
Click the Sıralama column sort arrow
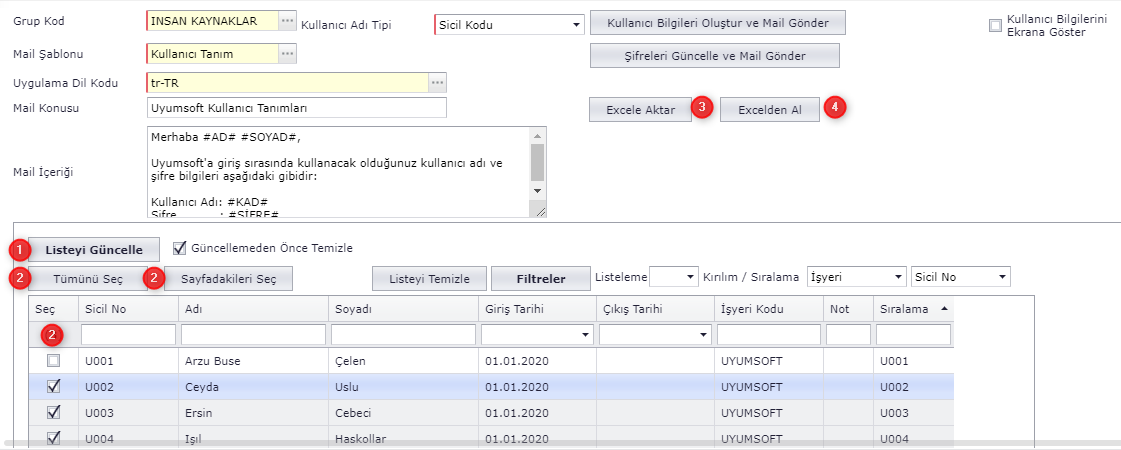pos(946,309)
